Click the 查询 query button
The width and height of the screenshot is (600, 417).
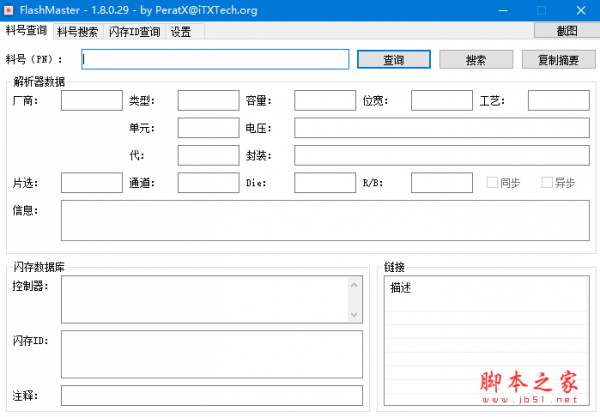(394, 60)
